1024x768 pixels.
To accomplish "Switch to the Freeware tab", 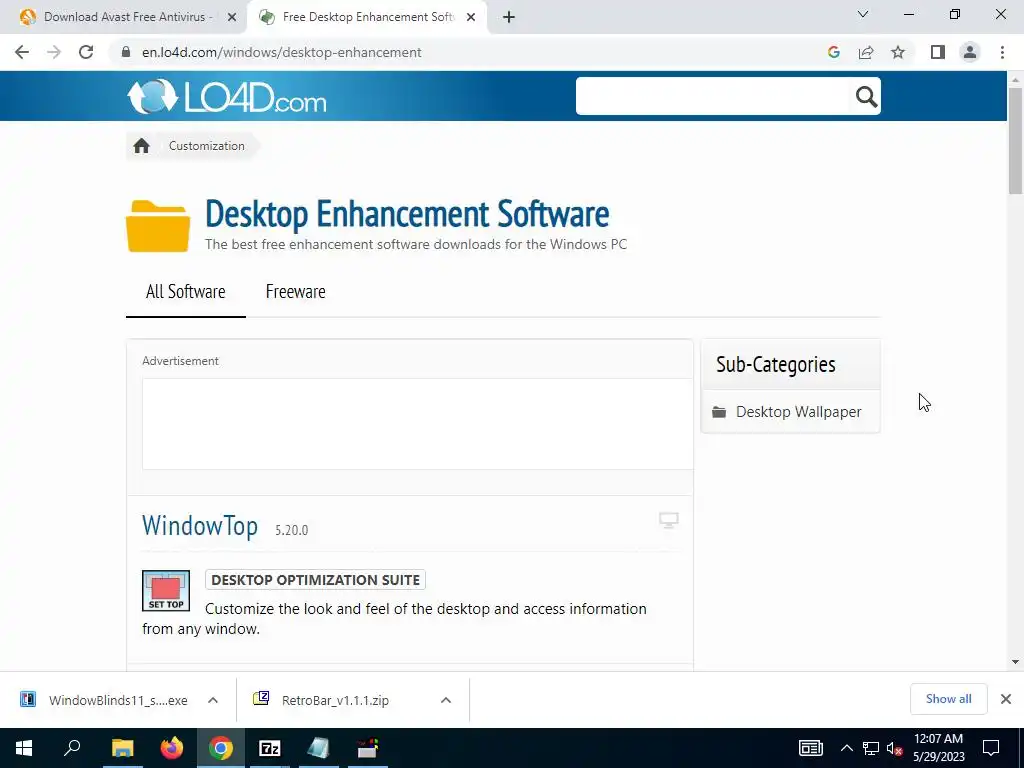I will [295, 292].
